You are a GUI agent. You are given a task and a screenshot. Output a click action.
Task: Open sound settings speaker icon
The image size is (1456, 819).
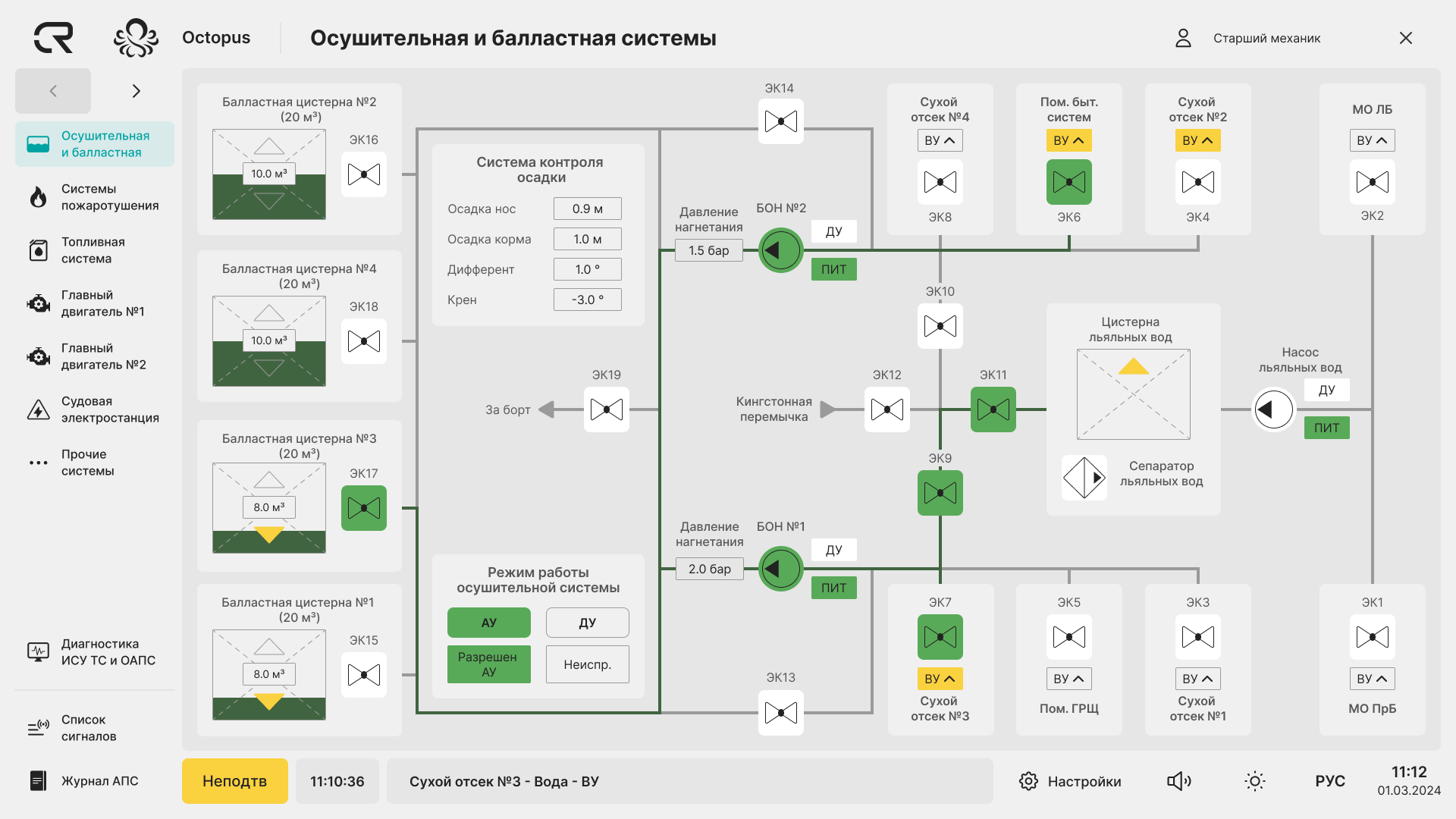[x=1179, y=781]
